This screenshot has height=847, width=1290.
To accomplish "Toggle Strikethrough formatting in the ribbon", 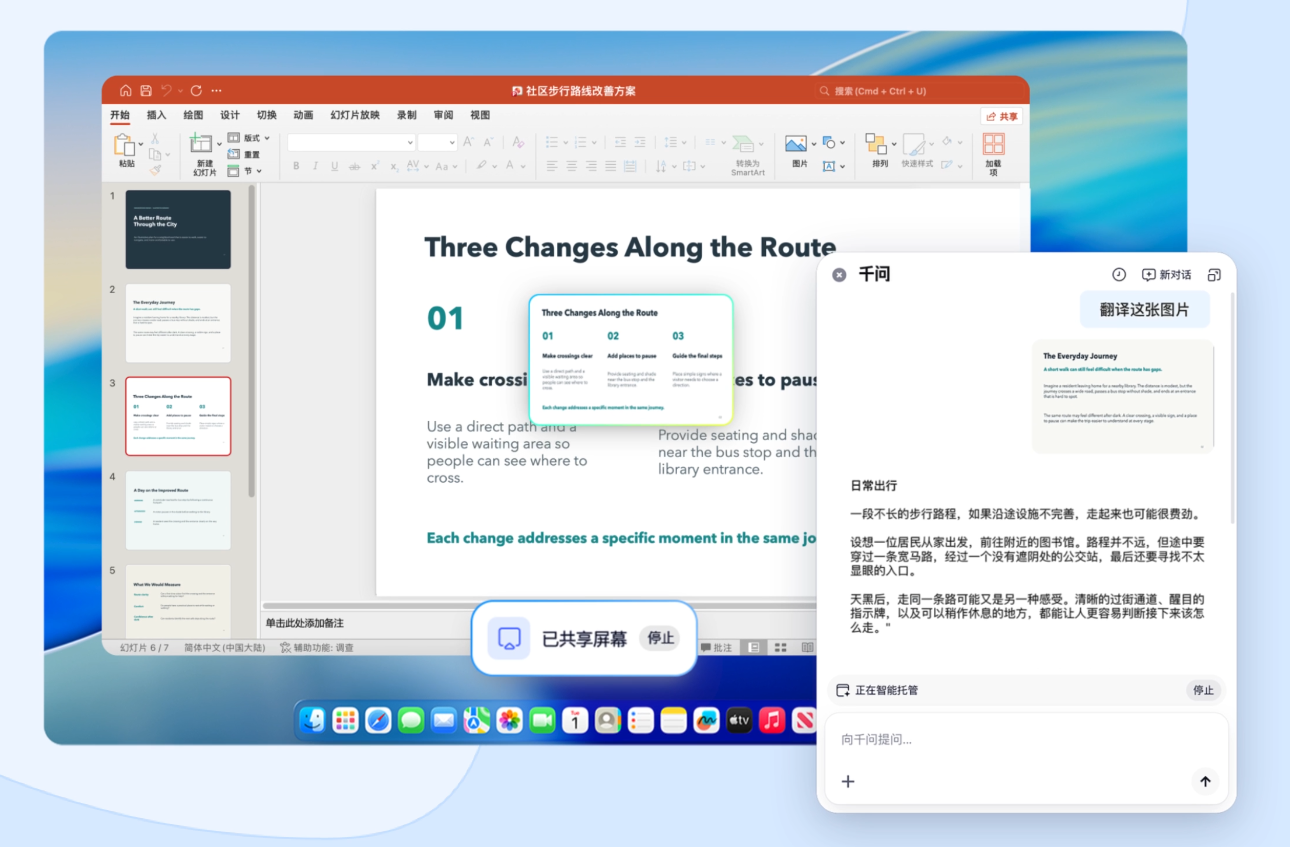I will click(354, 166).
